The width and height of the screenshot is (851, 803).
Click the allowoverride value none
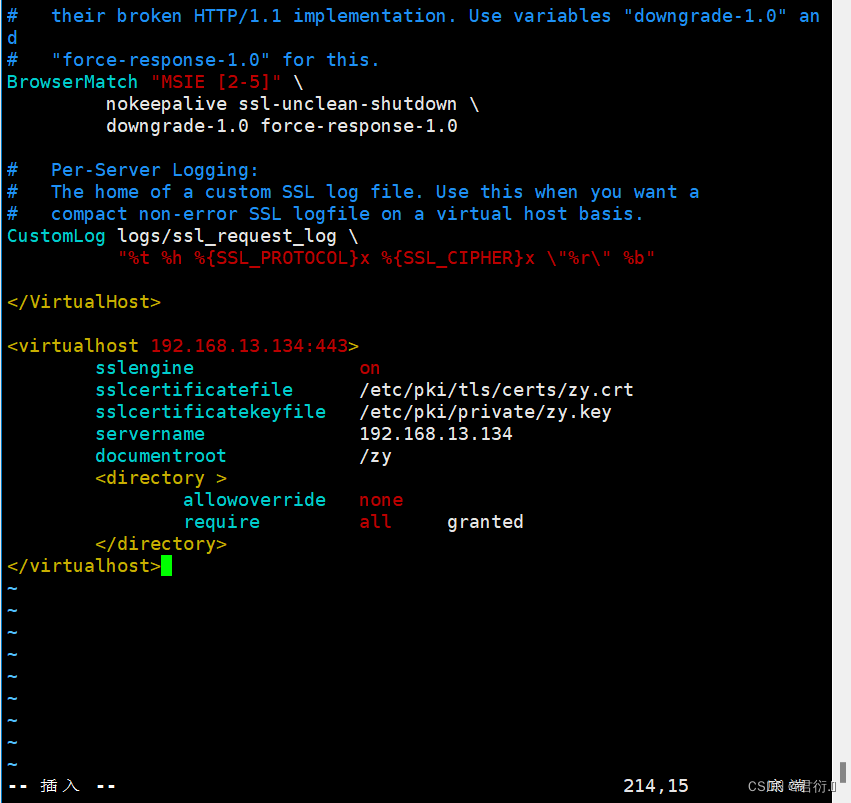click(381, 500)
